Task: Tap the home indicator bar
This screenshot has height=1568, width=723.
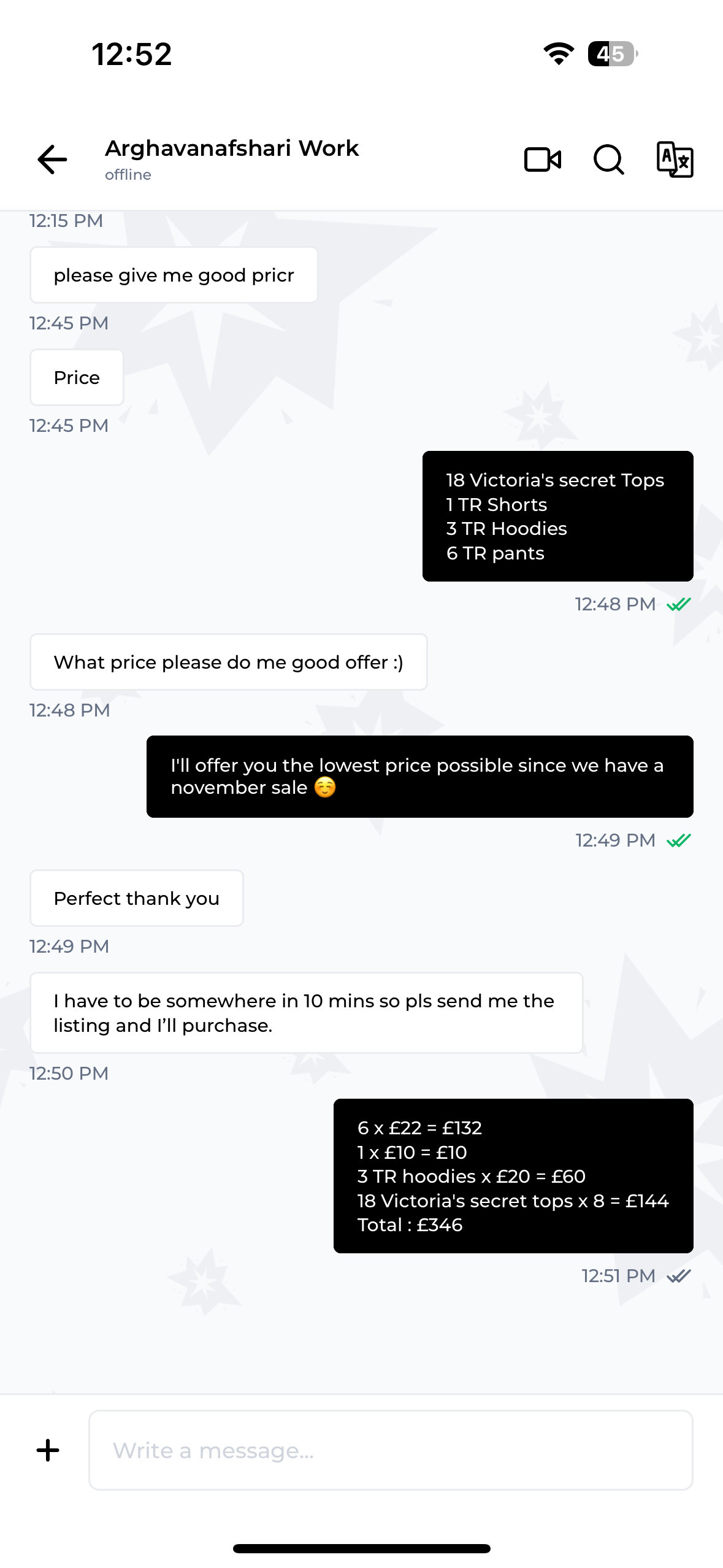Action: coord(362,1548)
